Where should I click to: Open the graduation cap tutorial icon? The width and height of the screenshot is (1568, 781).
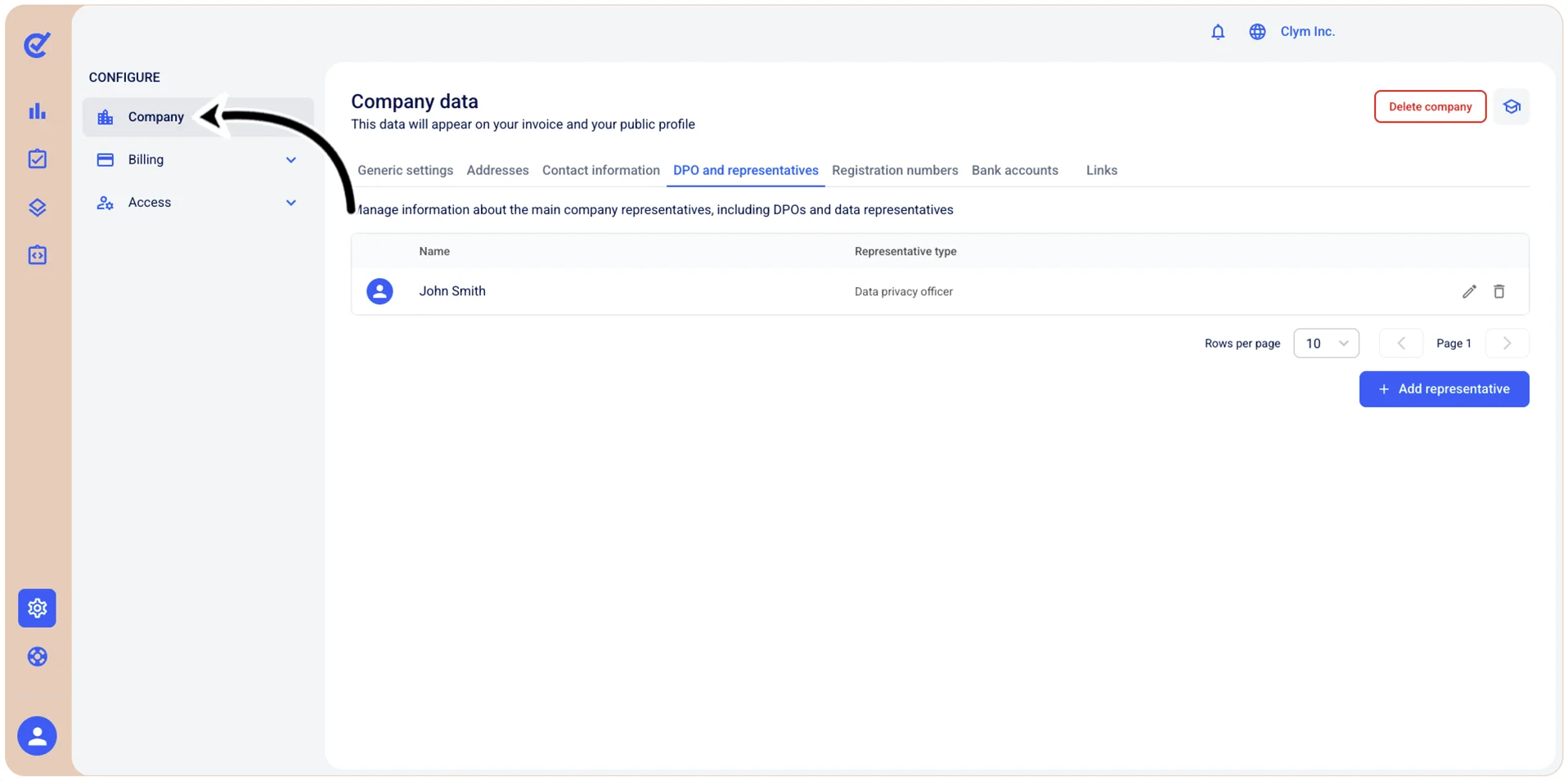(1511, 106)
